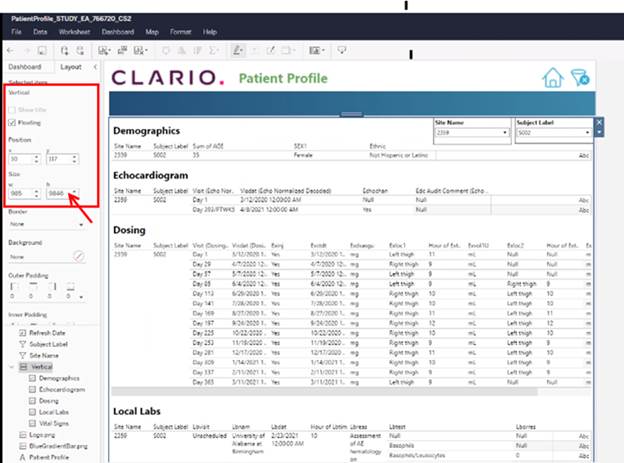The height and width of the screenshot is (463, 624).
Task: Click the Presentation mode toolbar icon
Action: pos(341,50)
